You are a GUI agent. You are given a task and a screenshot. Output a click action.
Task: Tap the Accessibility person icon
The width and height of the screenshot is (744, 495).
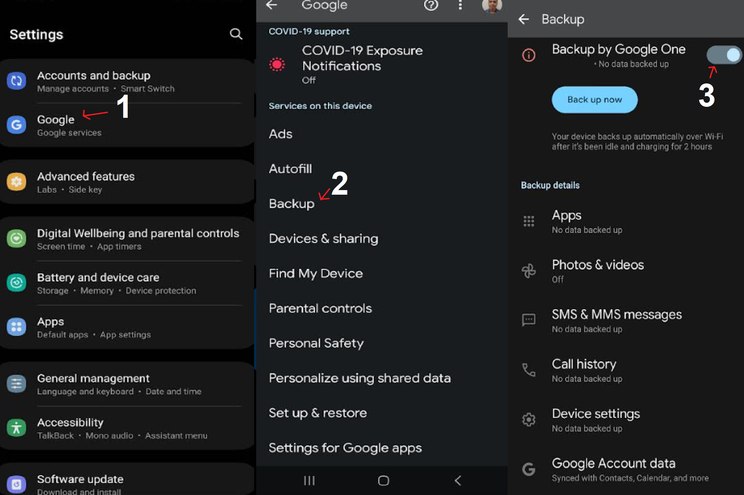click(x=17, y=428)
